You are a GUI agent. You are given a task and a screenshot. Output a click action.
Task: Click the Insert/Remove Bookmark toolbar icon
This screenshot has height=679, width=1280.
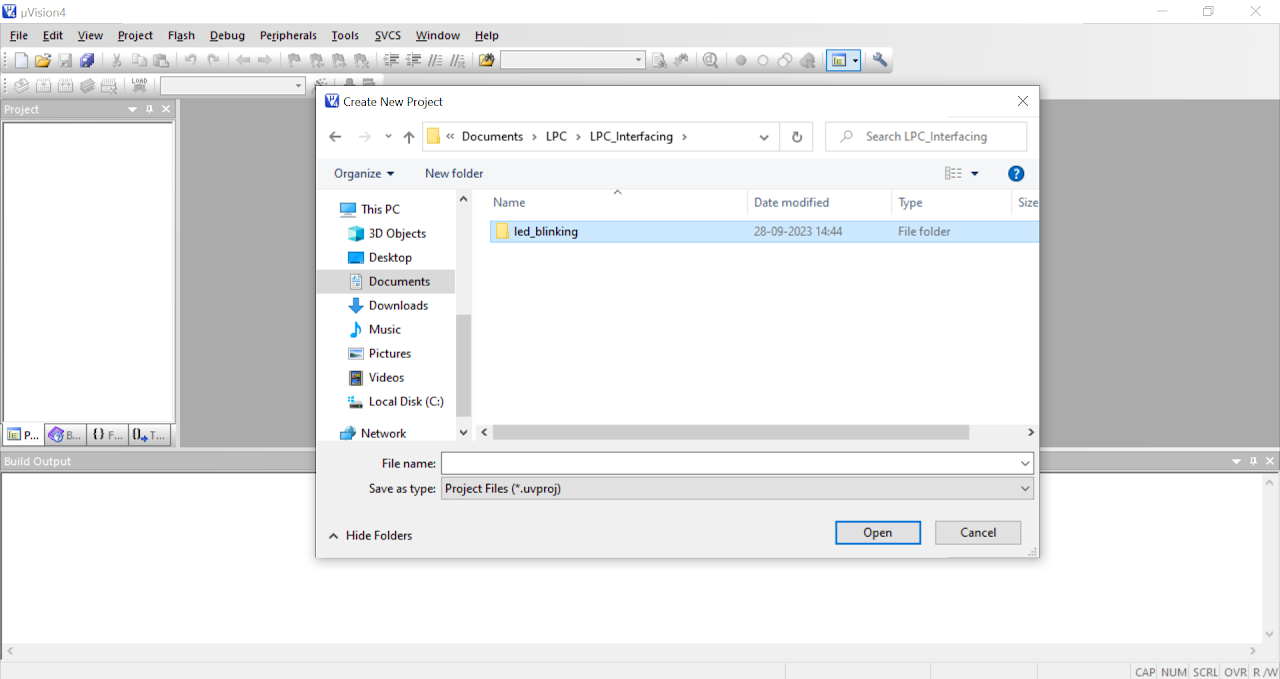click(x=293, y=60)
